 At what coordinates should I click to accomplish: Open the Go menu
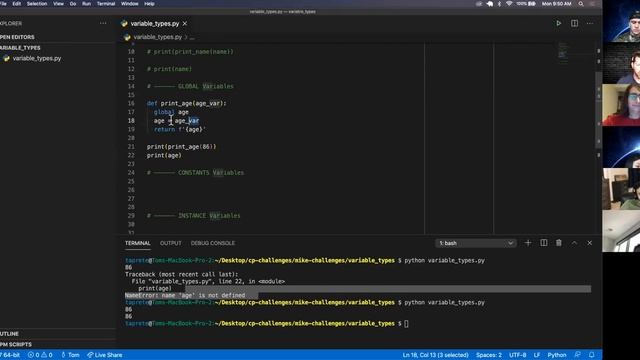[73, 4]
